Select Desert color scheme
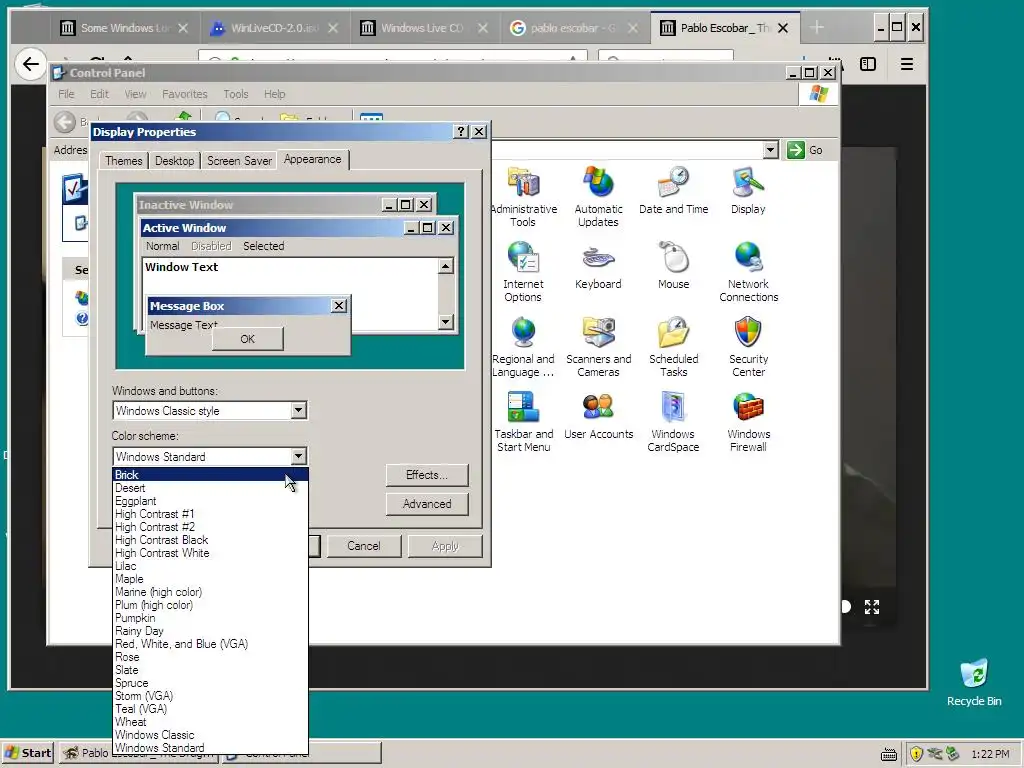The image size is (1024, 768). [x=210, y=488]
